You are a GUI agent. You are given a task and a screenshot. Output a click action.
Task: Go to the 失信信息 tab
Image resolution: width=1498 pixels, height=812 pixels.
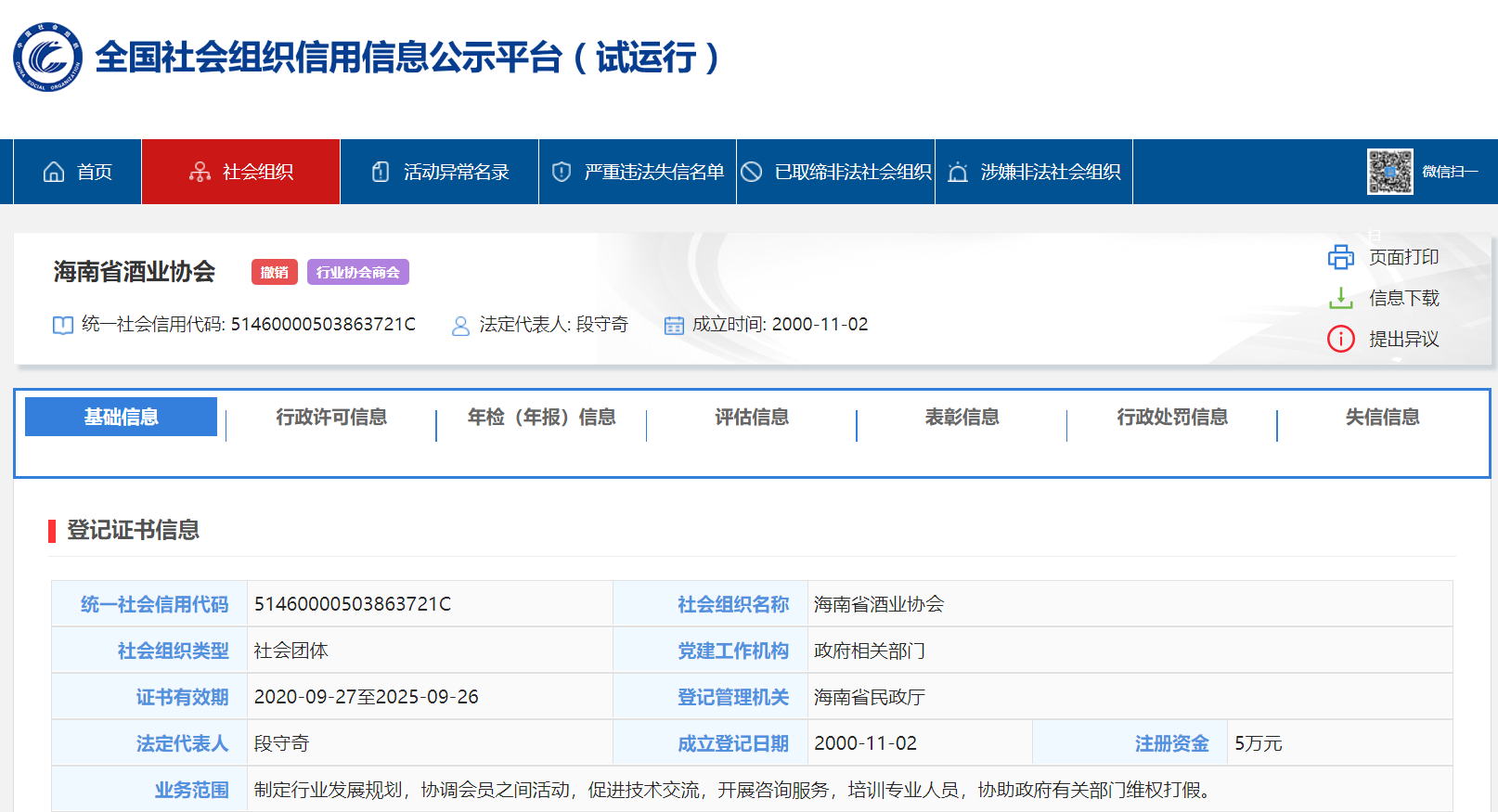click(x=1382, y=418)
